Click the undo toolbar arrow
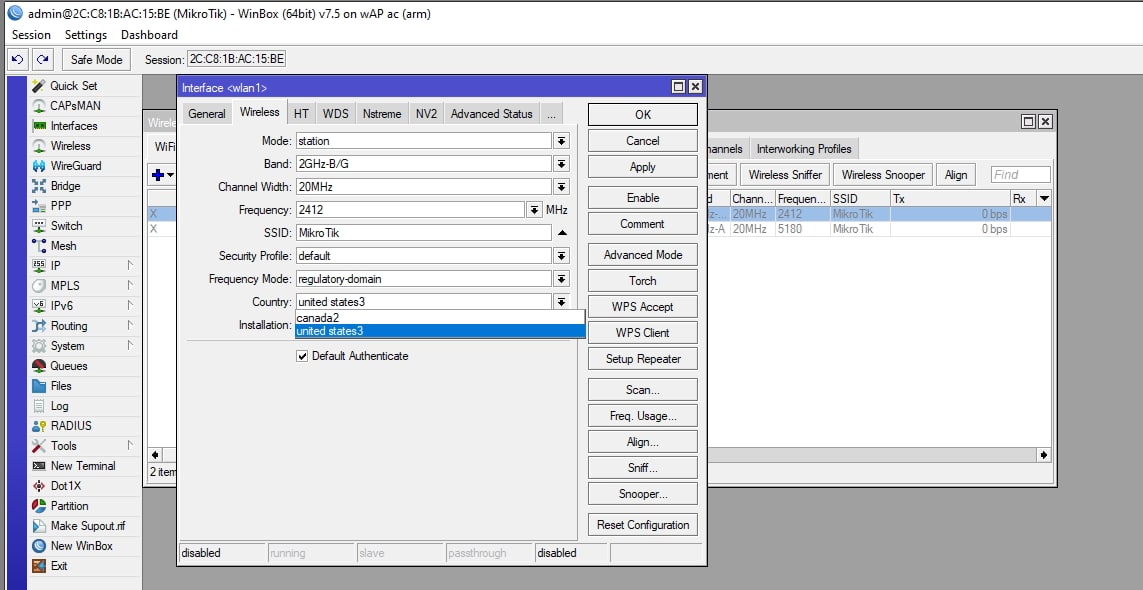This screenshot has height=590, width=1143. [18, 60]
